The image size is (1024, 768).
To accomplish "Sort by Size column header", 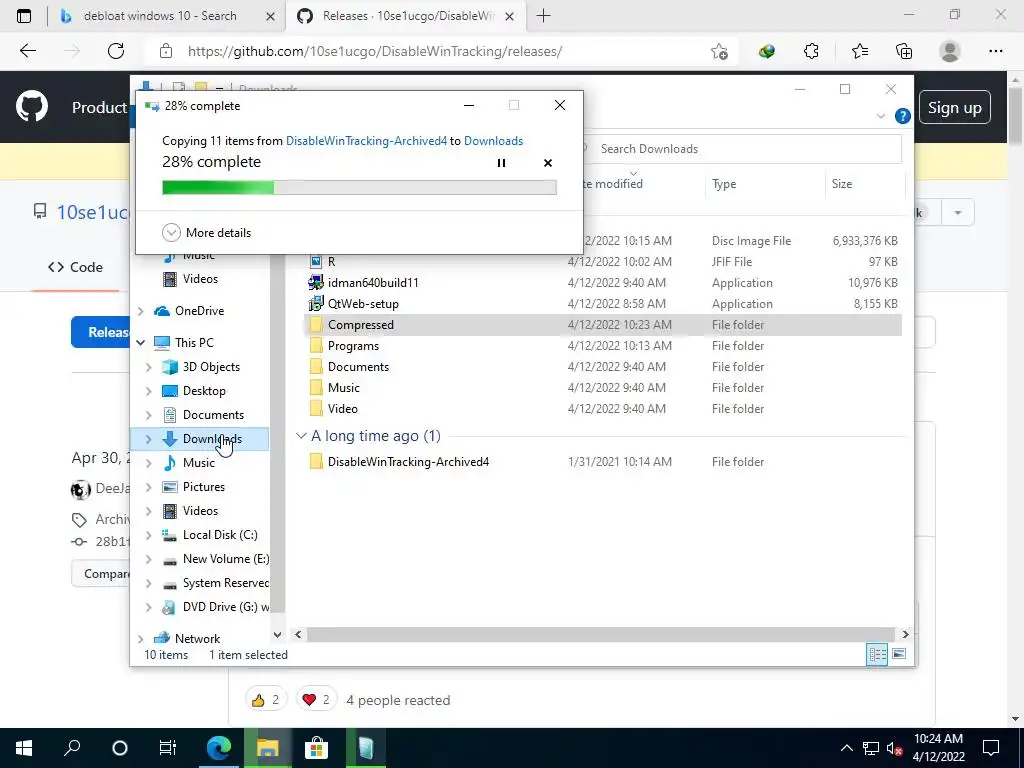I will (842, 184).
